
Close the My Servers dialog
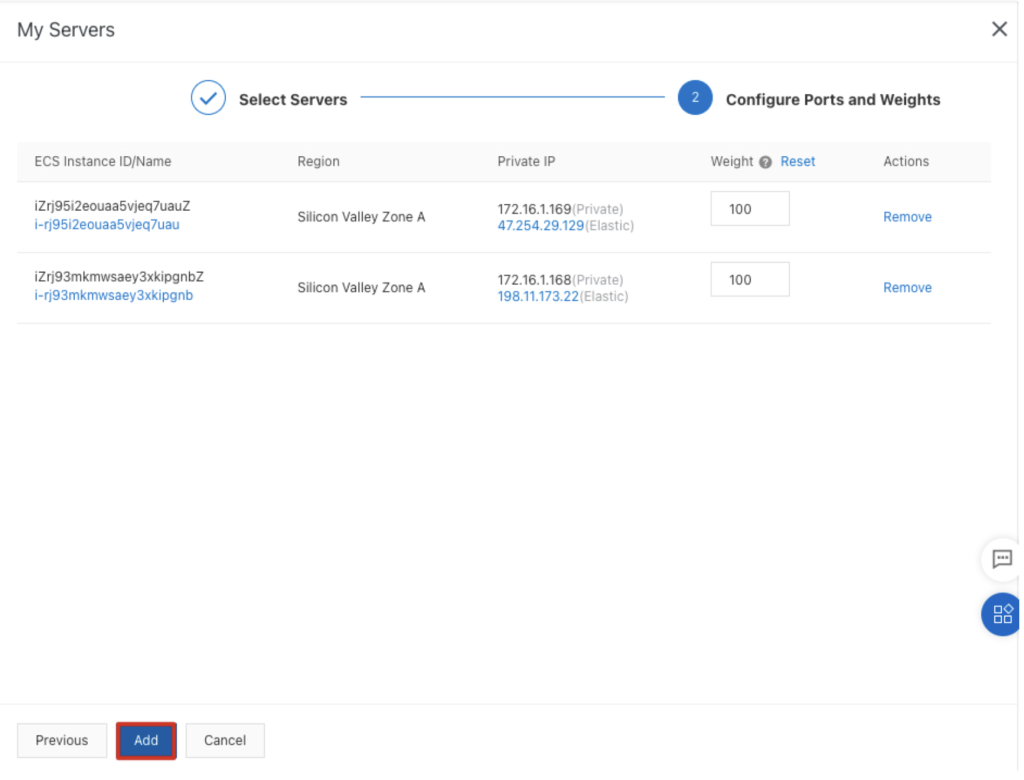(x=999, y=29)
